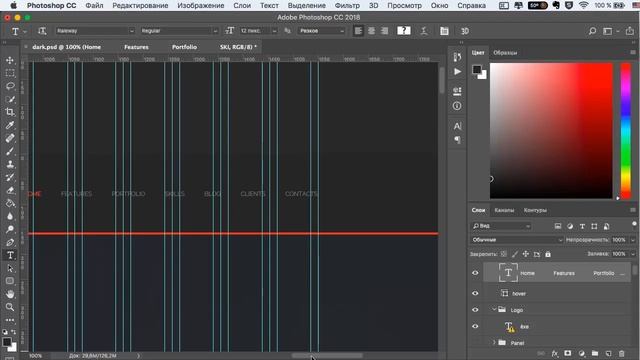Toggle layer filtering switch on or off

coord(634,224)
